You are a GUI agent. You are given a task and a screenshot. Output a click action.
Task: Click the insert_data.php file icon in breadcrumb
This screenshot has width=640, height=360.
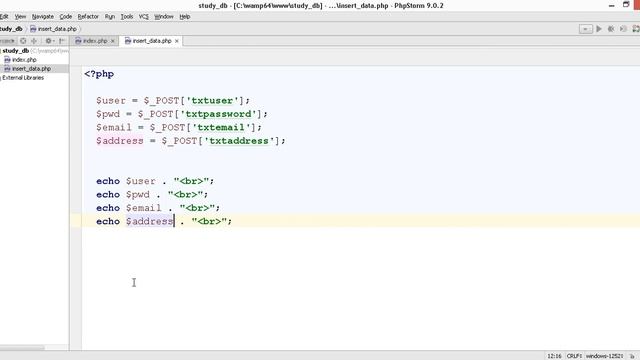tap(33, 29)
